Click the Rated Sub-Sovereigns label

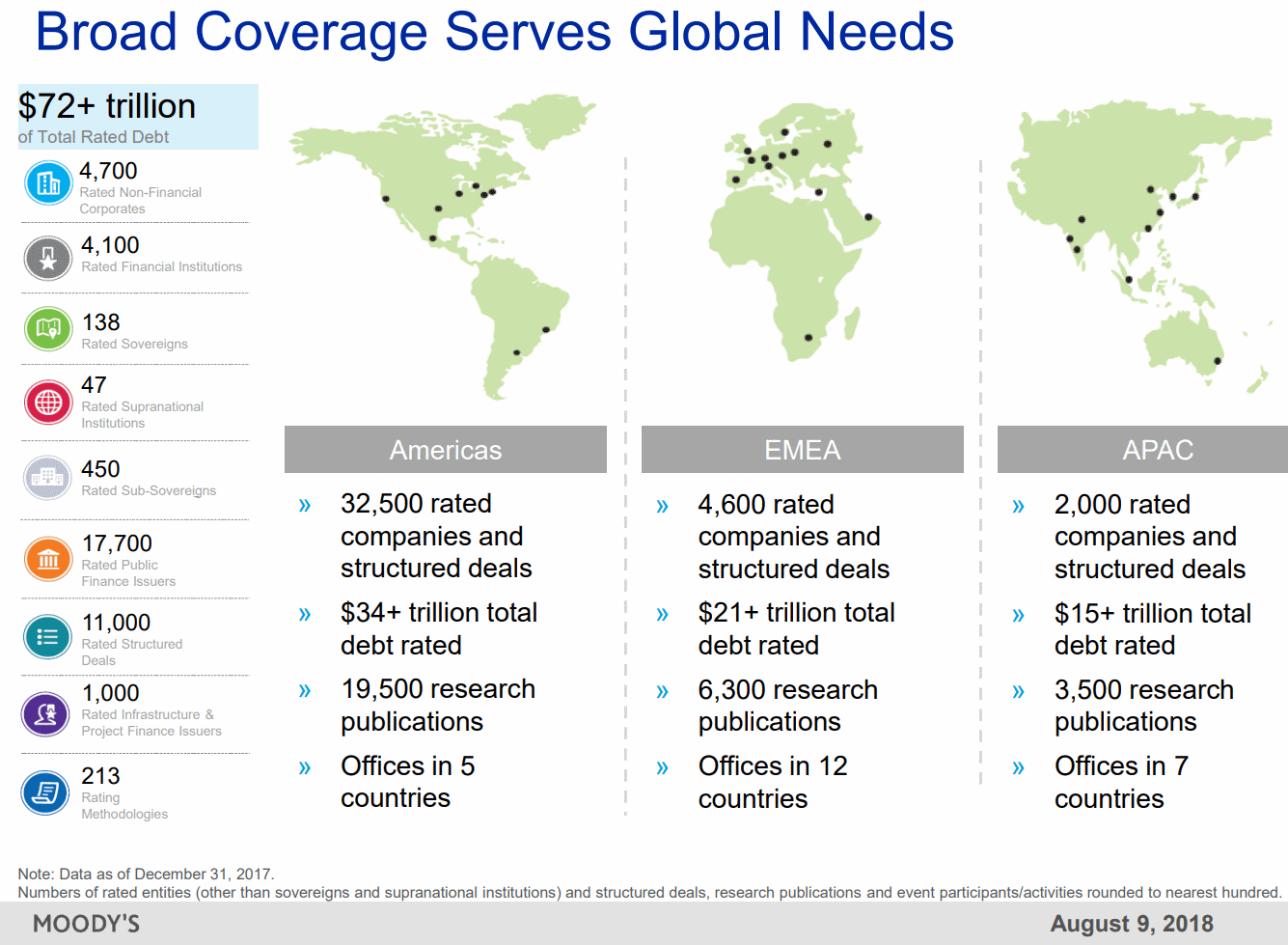(149, 490)
